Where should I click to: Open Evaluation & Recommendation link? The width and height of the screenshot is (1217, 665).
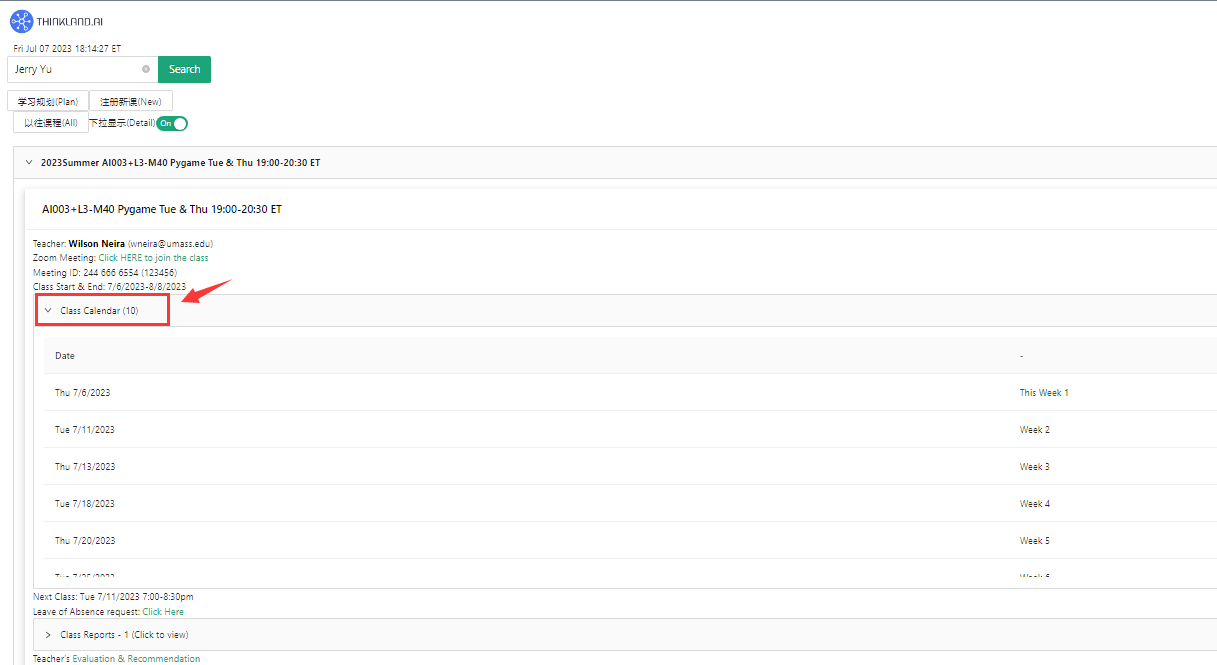[x=136, y=659]
